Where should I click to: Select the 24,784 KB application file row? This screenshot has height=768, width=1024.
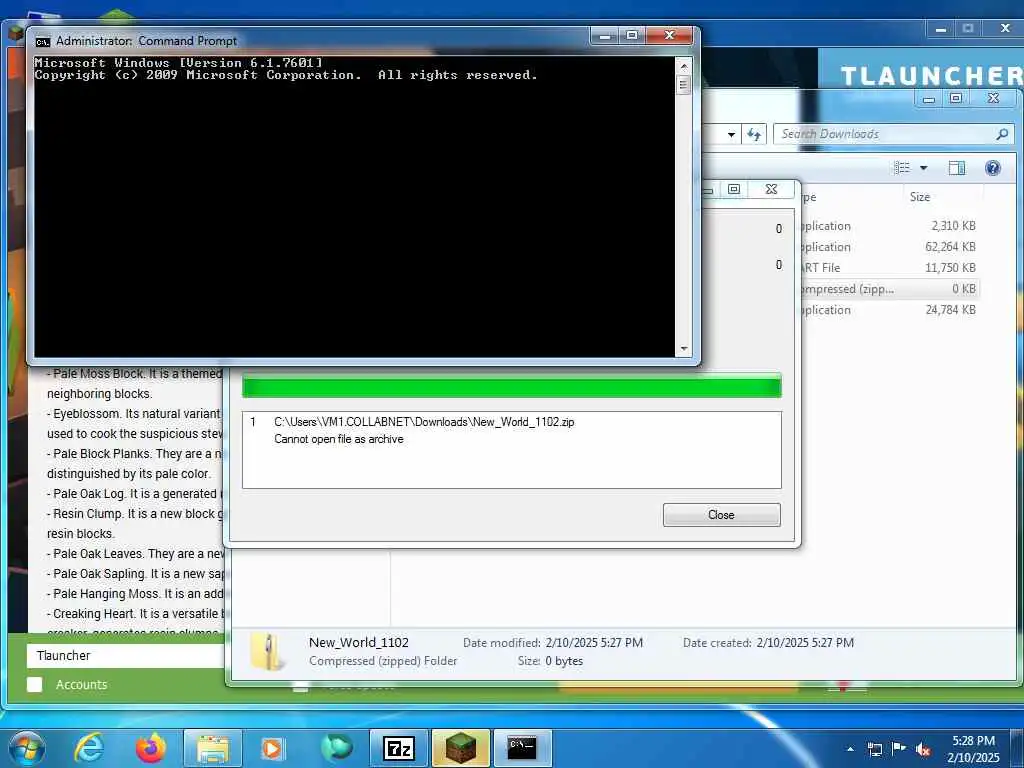coord(888,310)
